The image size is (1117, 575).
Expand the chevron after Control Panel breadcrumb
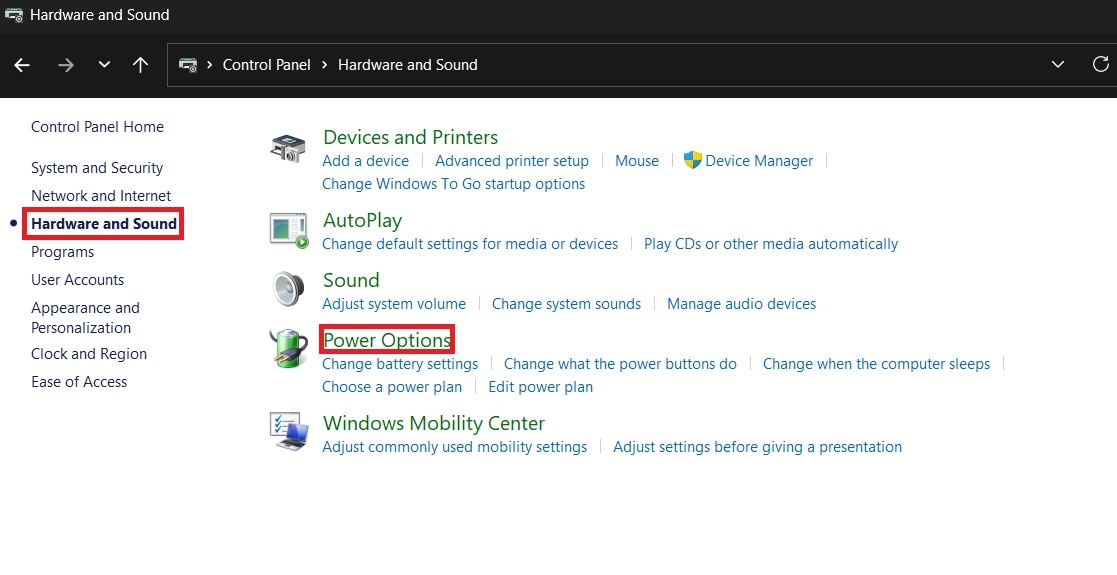pyautogui.click(x=324, y=65)
